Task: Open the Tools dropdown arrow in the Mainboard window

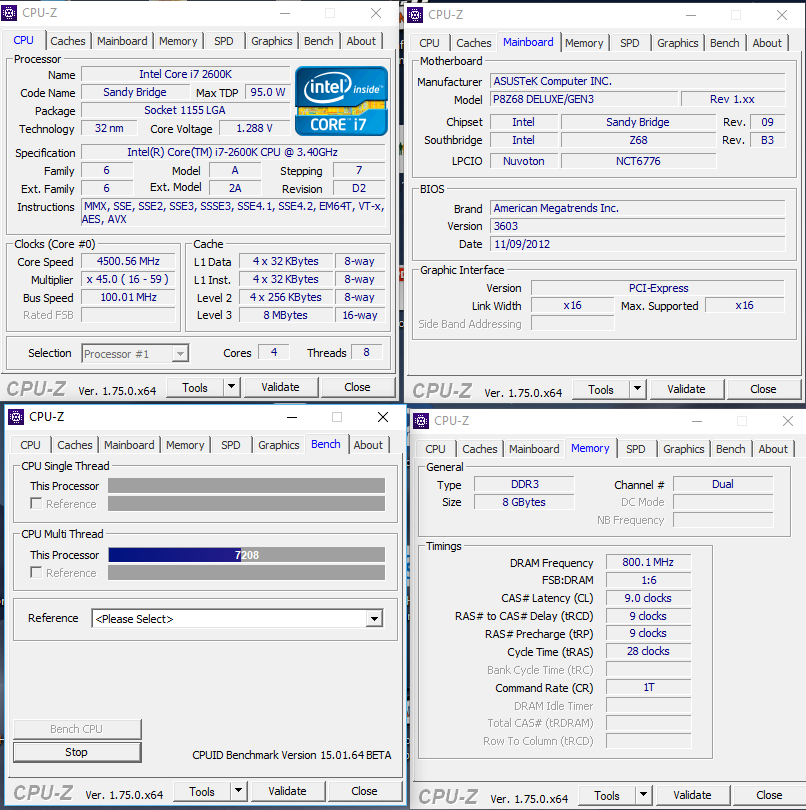Action: click(x=638, y=389)
